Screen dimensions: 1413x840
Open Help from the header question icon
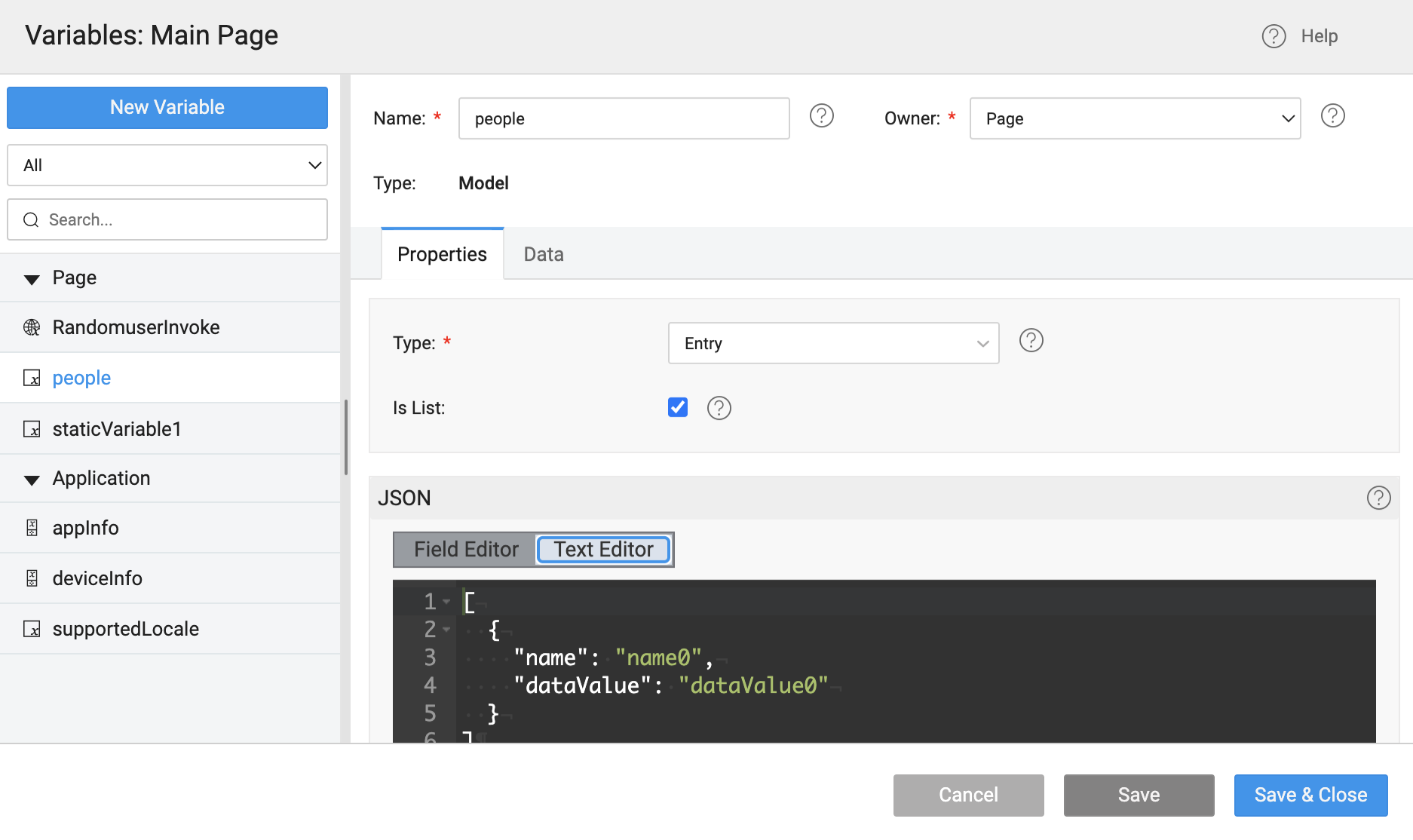pos(1274,36)
